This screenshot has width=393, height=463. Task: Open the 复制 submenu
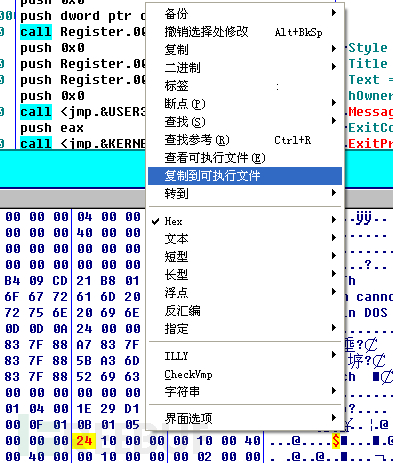tap(245, 49)
